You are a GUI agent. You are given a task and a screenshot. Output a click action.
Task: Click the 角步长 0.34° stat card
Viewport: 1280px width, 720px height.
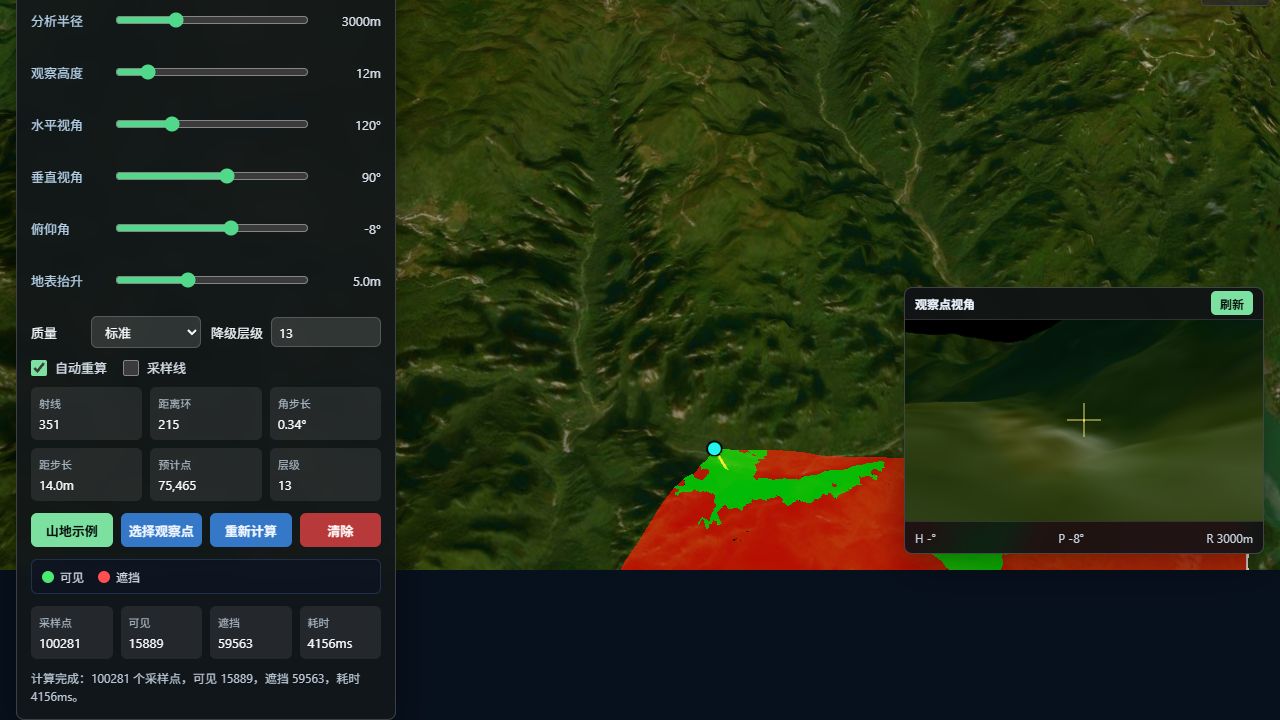tap(325, 413)
